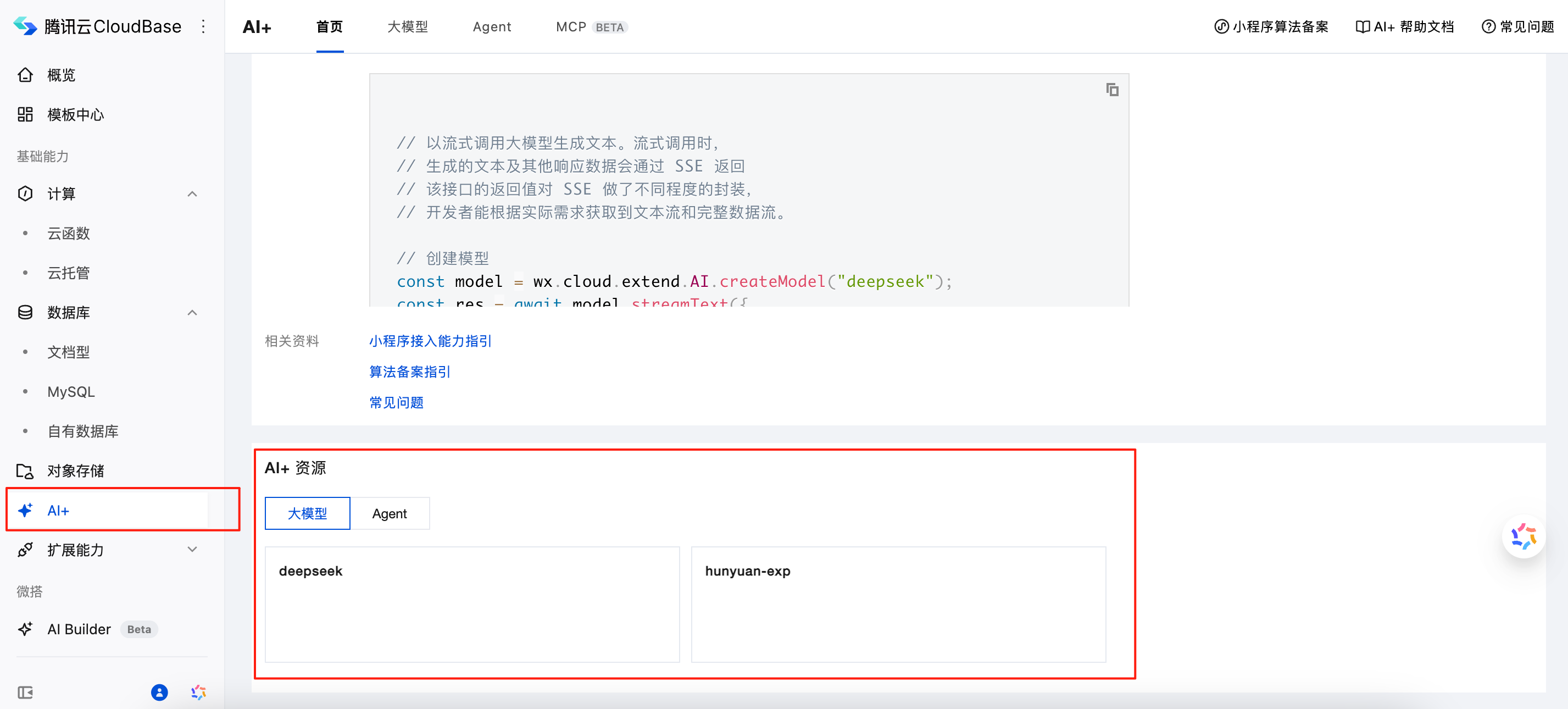This screenshot has width=1568, height=709.
Task: Switch to the Agent top tab
Action: (492, 27)
